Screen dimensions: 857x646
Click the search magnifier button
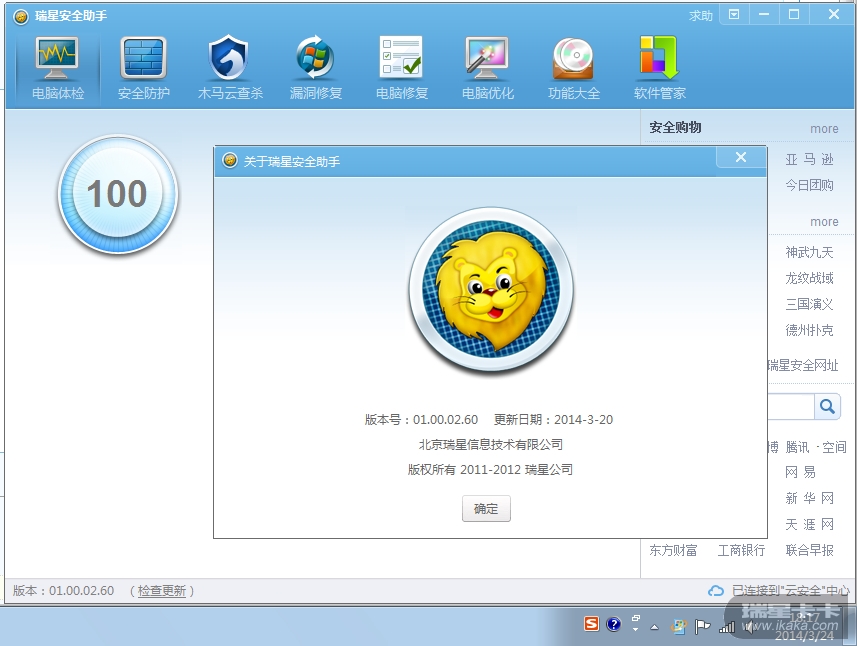pos(827,406)
